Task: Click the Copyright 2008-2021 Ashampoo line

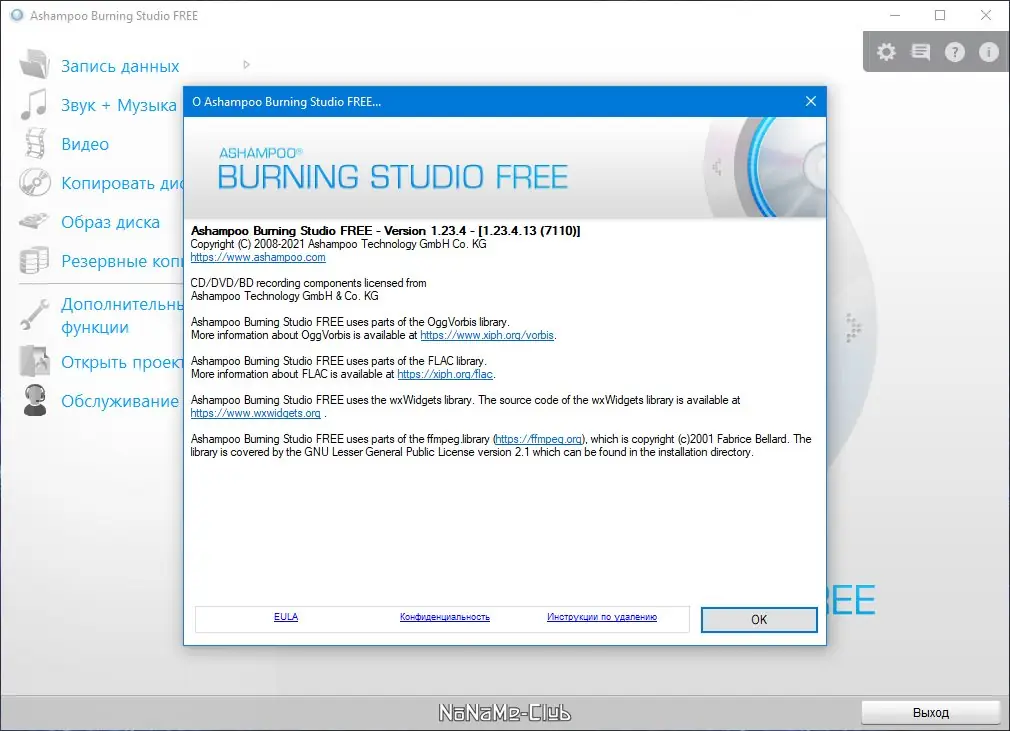Action: (338, 244)
